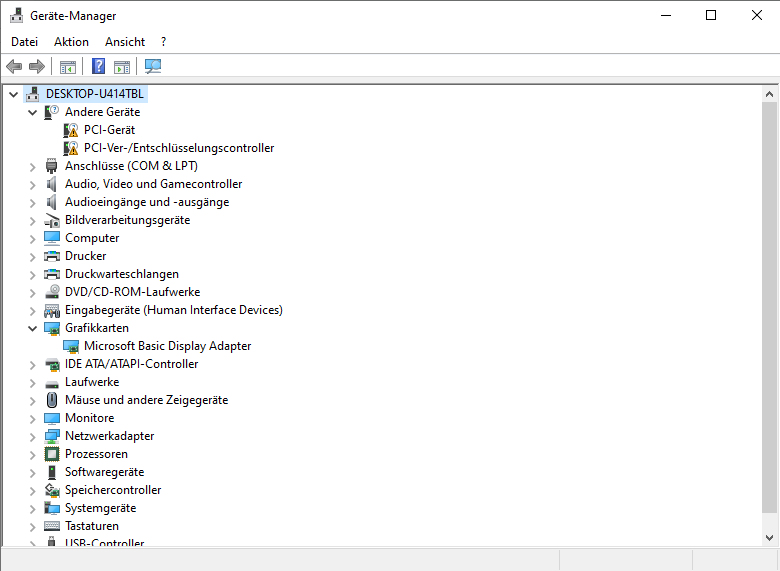The image size is (780, 571).
Task: Expand the Prozessoren category
Action: click(32, 455)
